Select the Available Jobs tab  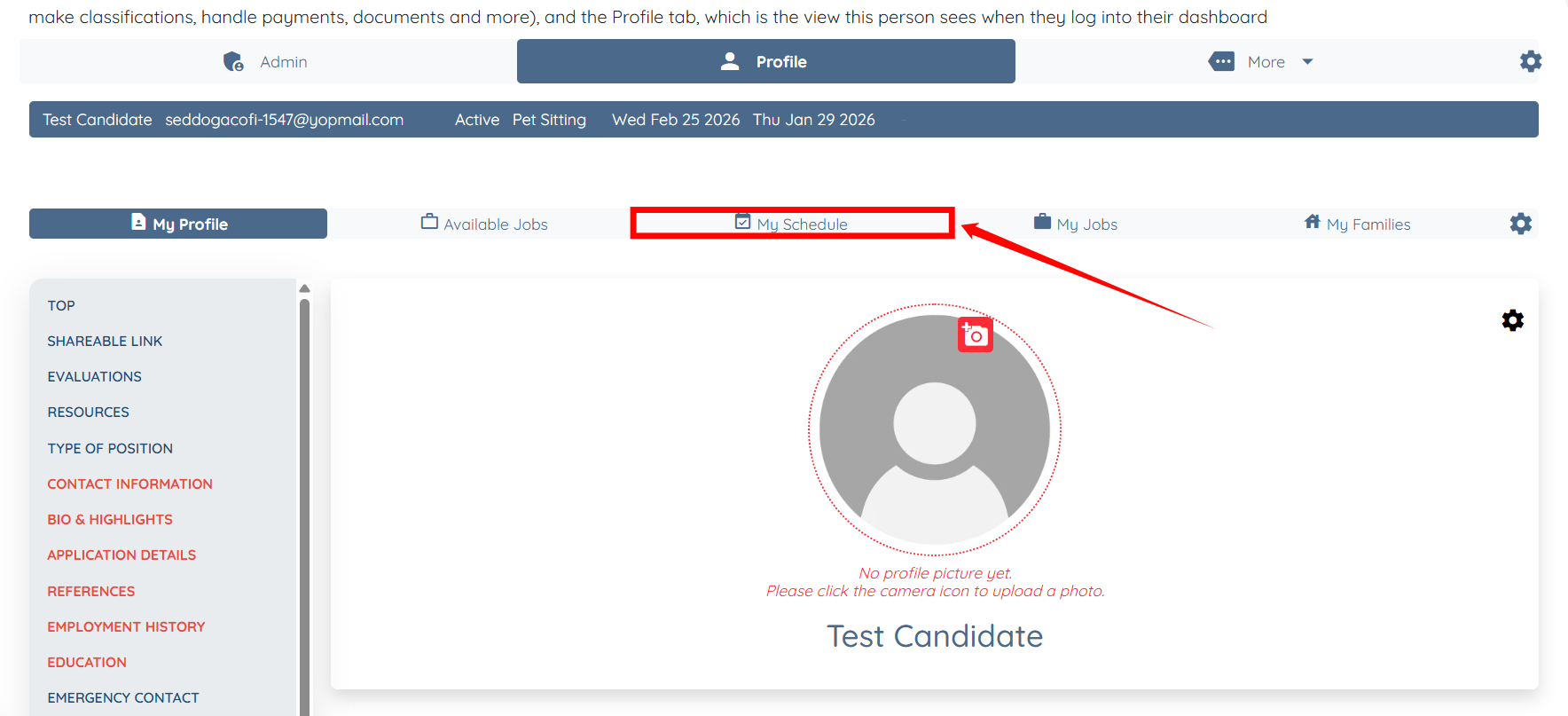[x=484, y=224]
